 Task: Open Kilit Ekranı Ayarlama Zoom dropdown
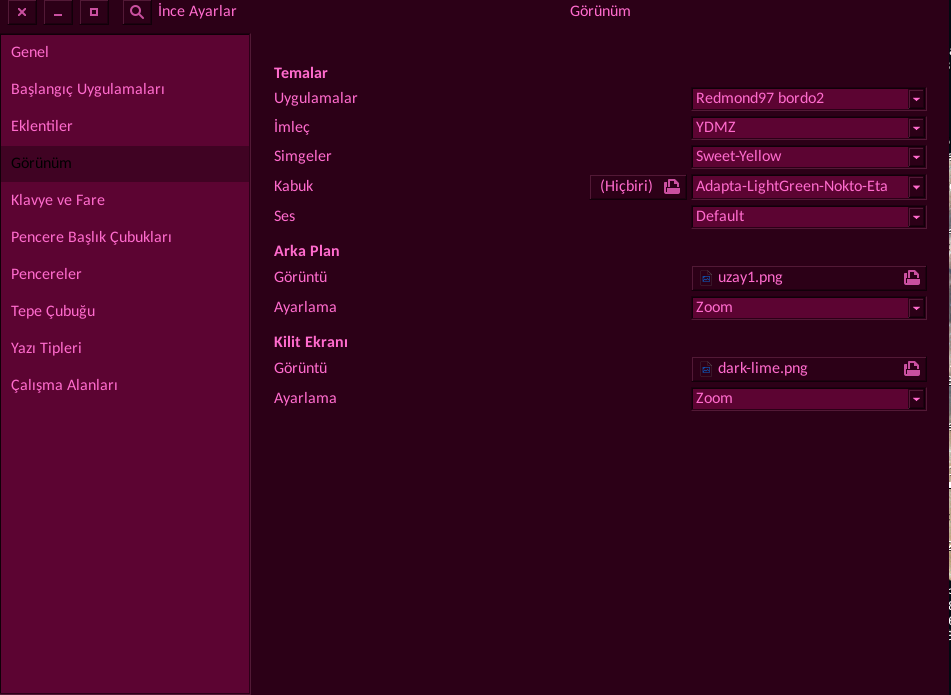pos(809,399)
